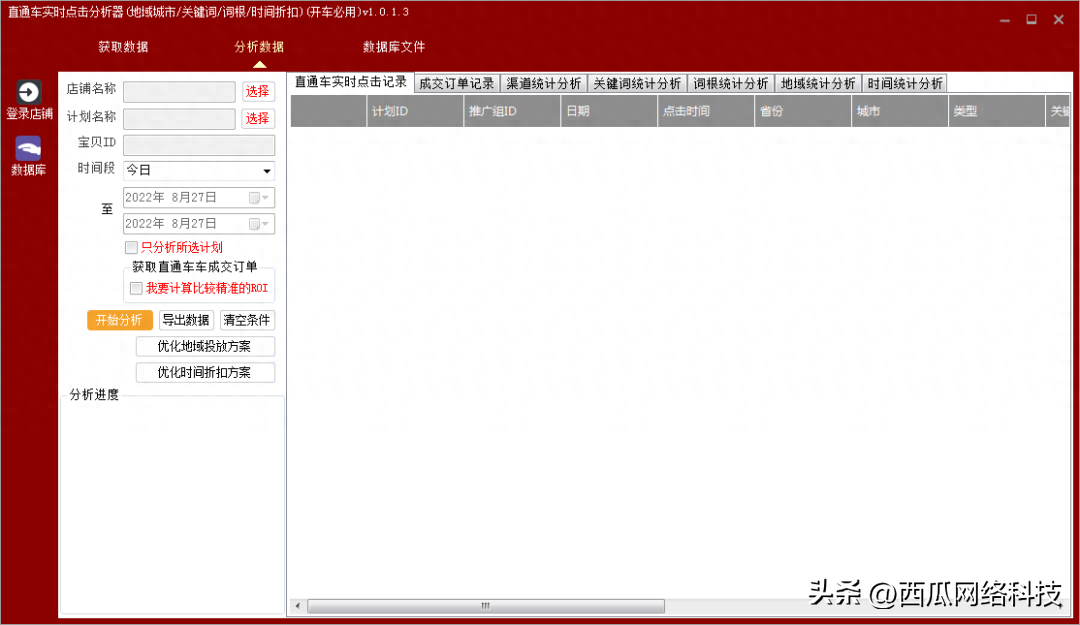This screenshot has height=625, width=1080.
Task: Click the 导出数据 button
Action: pos(186,320)
